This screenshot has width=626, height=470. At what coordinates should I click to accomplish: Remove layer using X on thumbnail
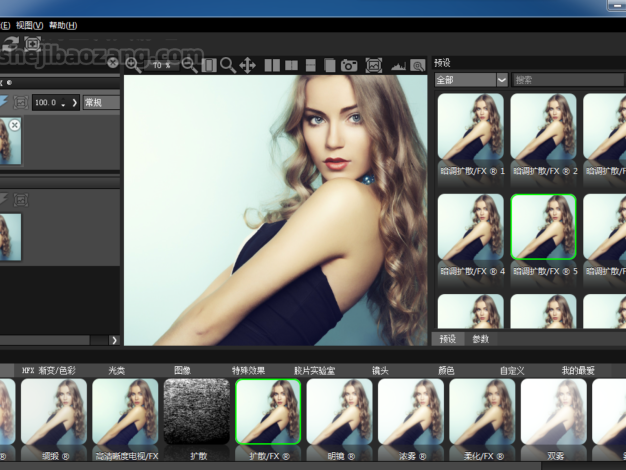click(x=14, y=125)
